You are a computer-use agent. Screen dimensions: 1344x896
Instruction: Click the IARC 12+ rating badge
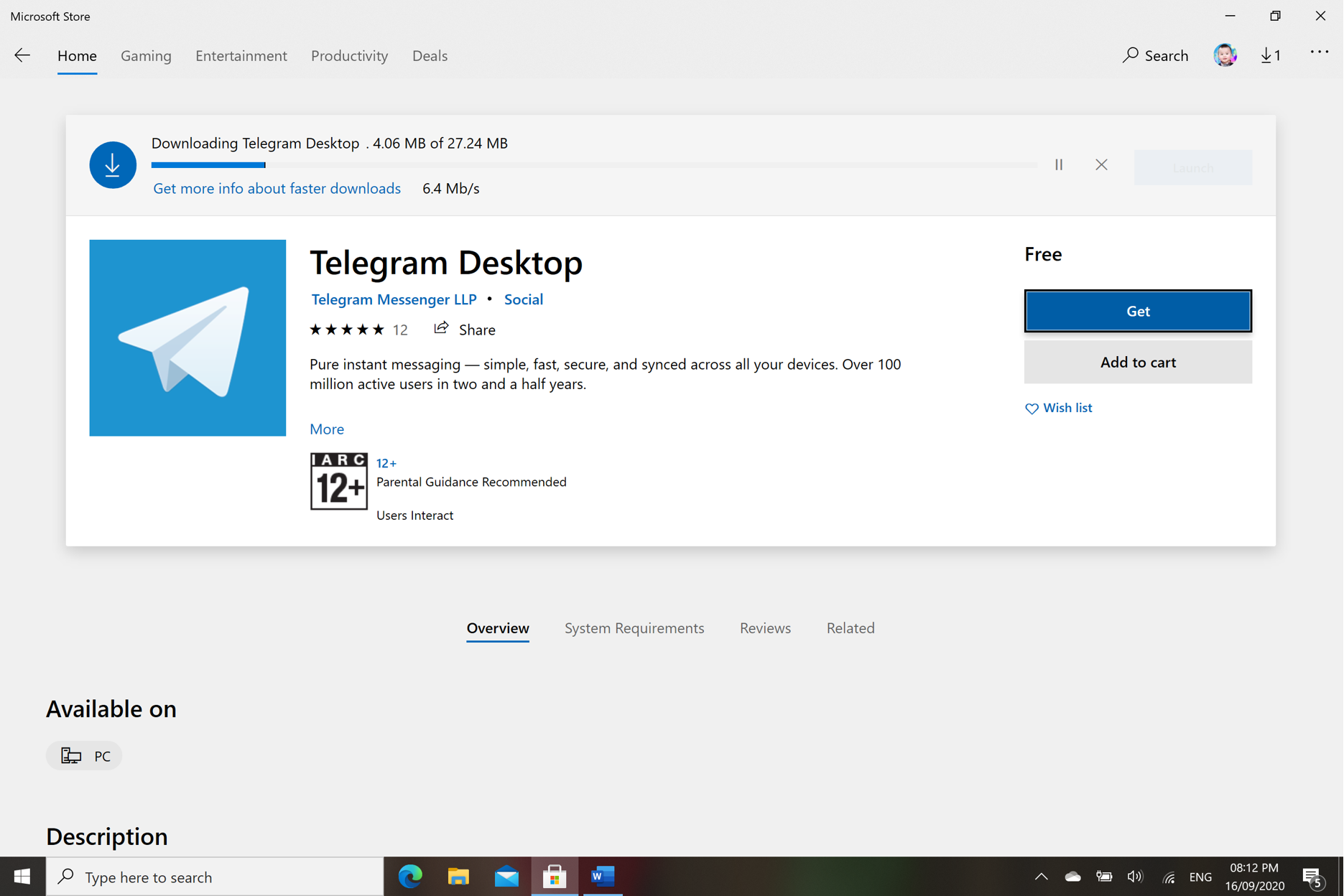338,481
